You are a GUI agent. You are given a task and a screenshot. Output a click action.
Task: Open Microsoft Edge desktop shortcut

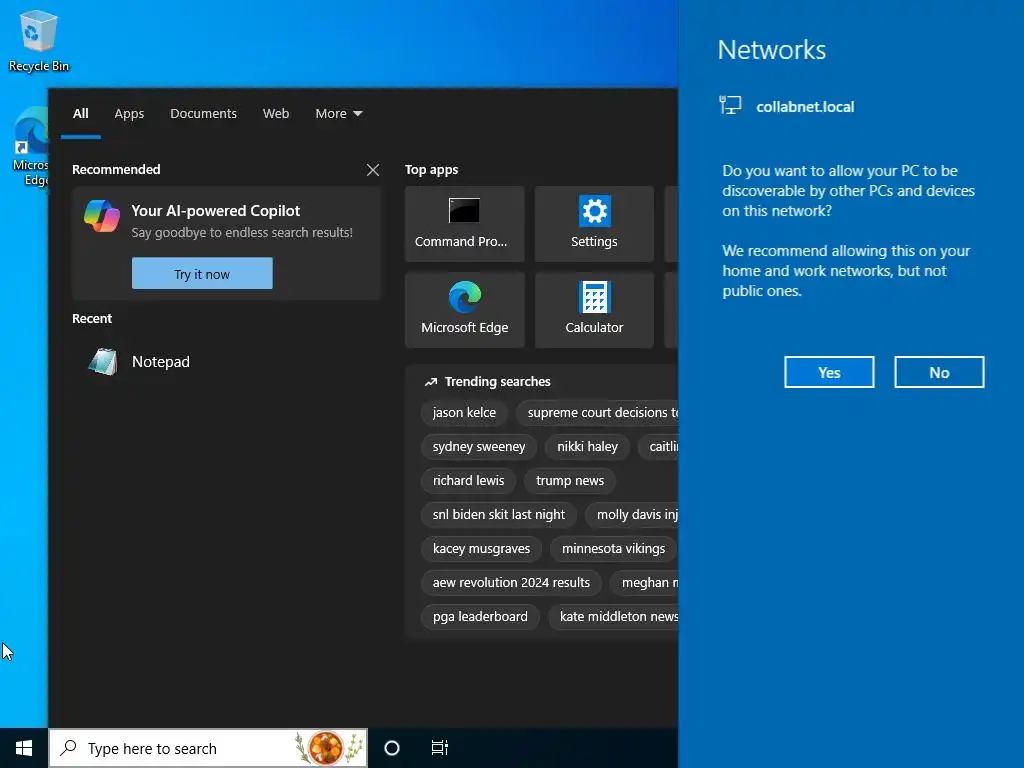pyautogui.click(x=29, y=147)
